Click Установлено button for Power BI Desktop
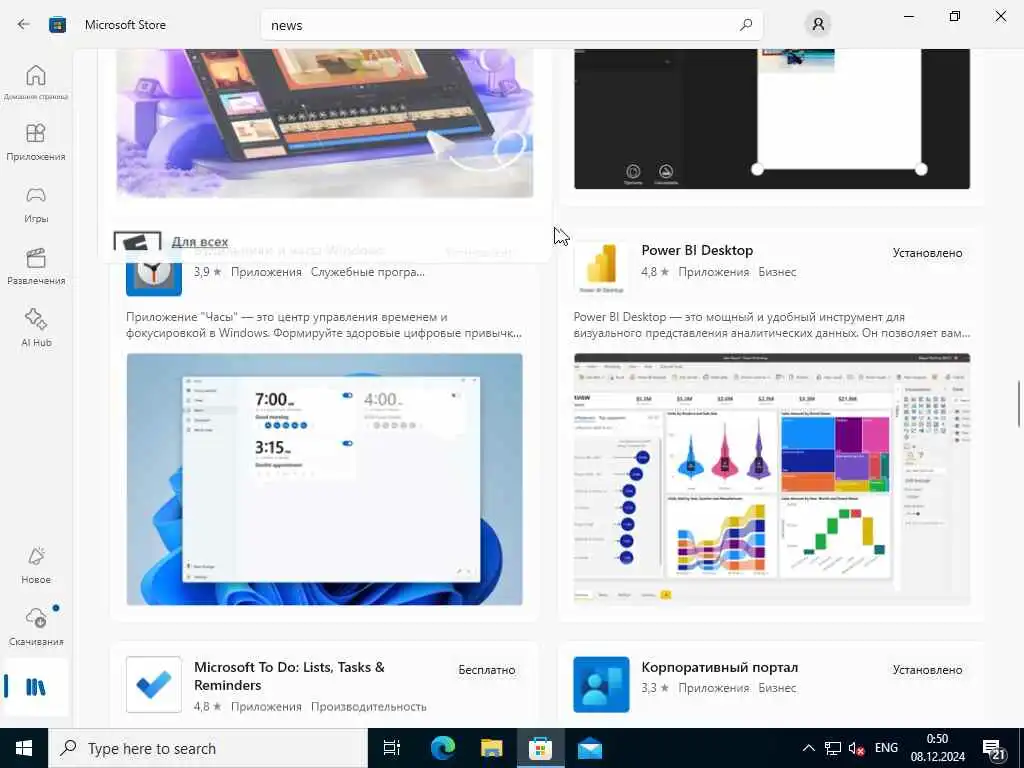 (x=927, y=253)
